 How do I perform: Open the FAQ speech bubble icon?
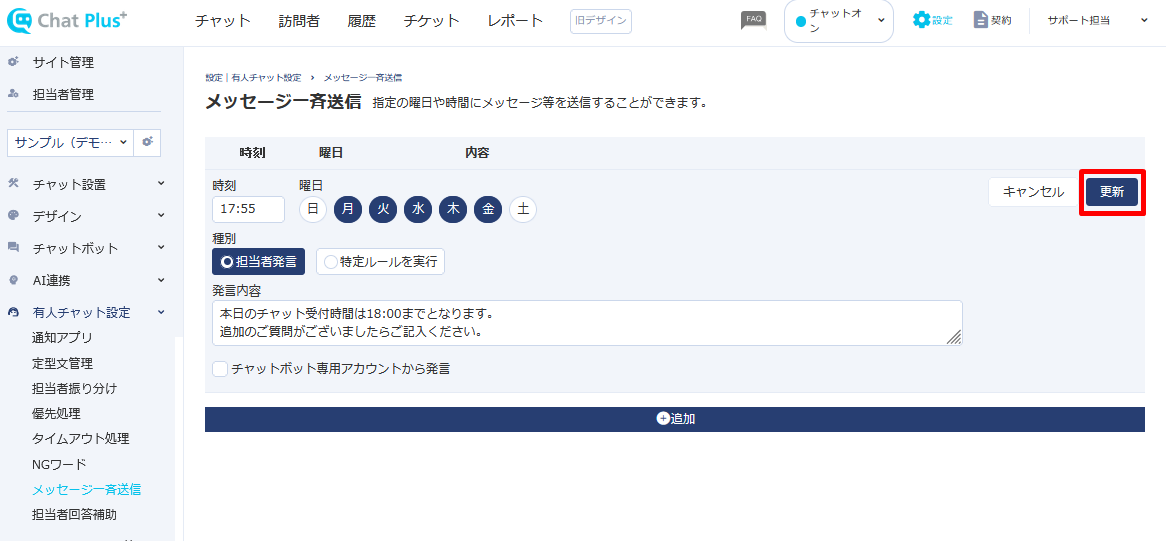click(753, 20)
